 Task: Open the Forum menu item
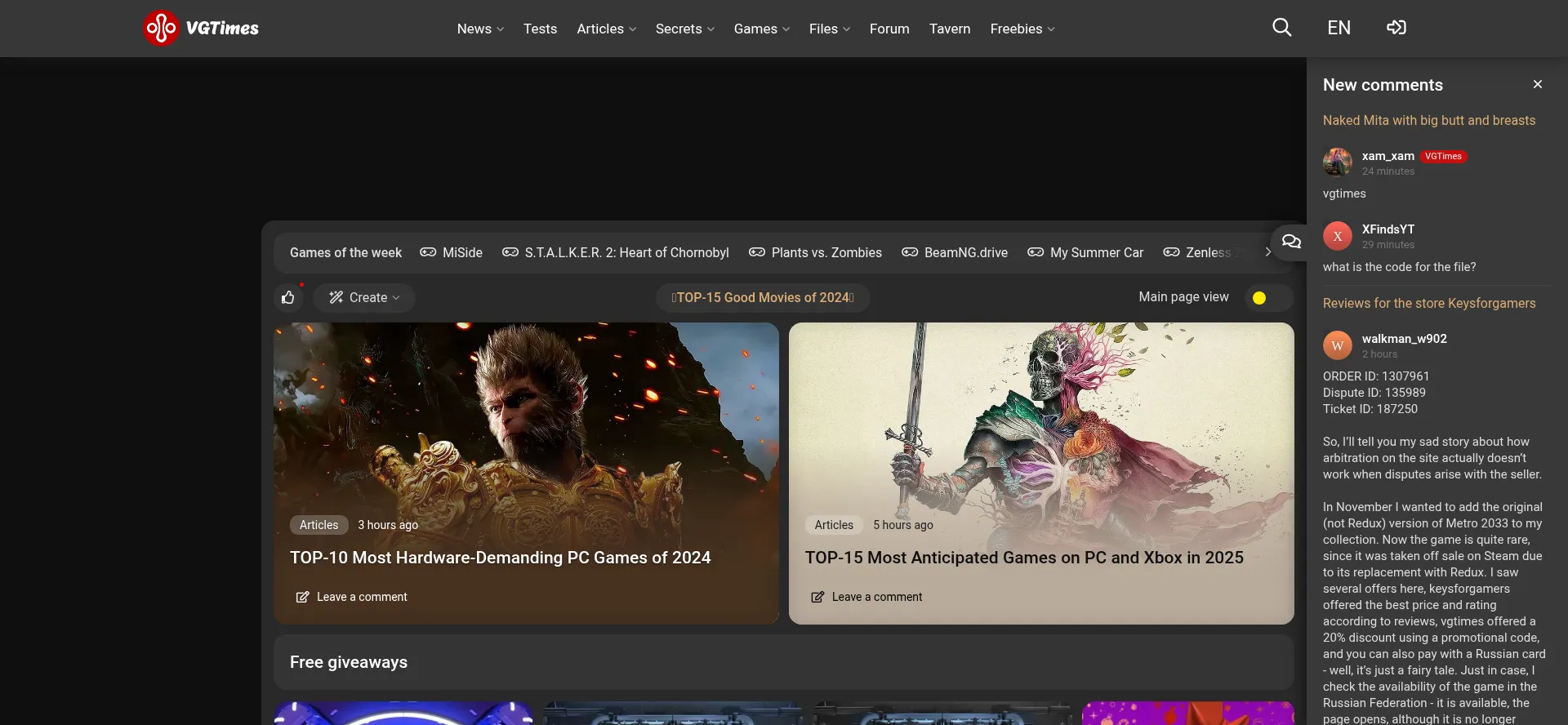pos(889,29)
